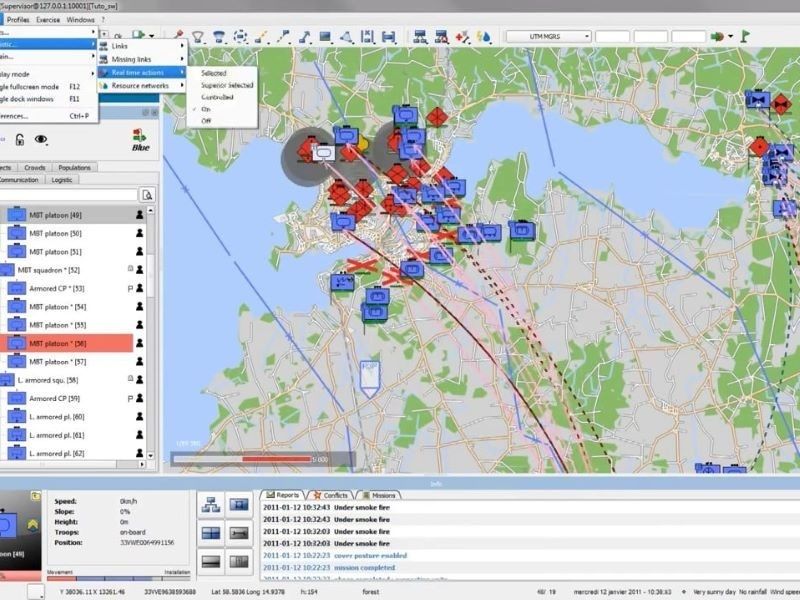The width and height of the screenshot is (800, 600).
Task: Click the padlock icon in the left panel
Action: pyautogui.click(x=20, y=141)
